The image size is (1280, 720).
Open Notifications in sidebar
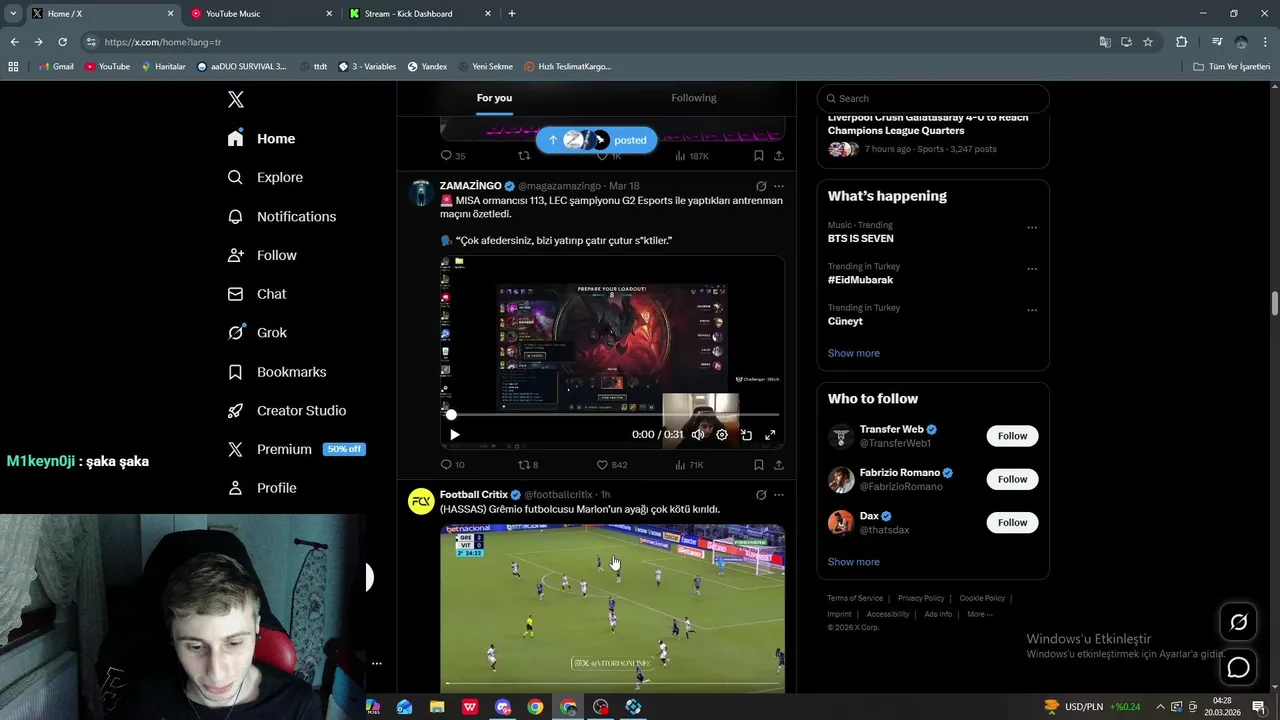[x=282, y=216]
